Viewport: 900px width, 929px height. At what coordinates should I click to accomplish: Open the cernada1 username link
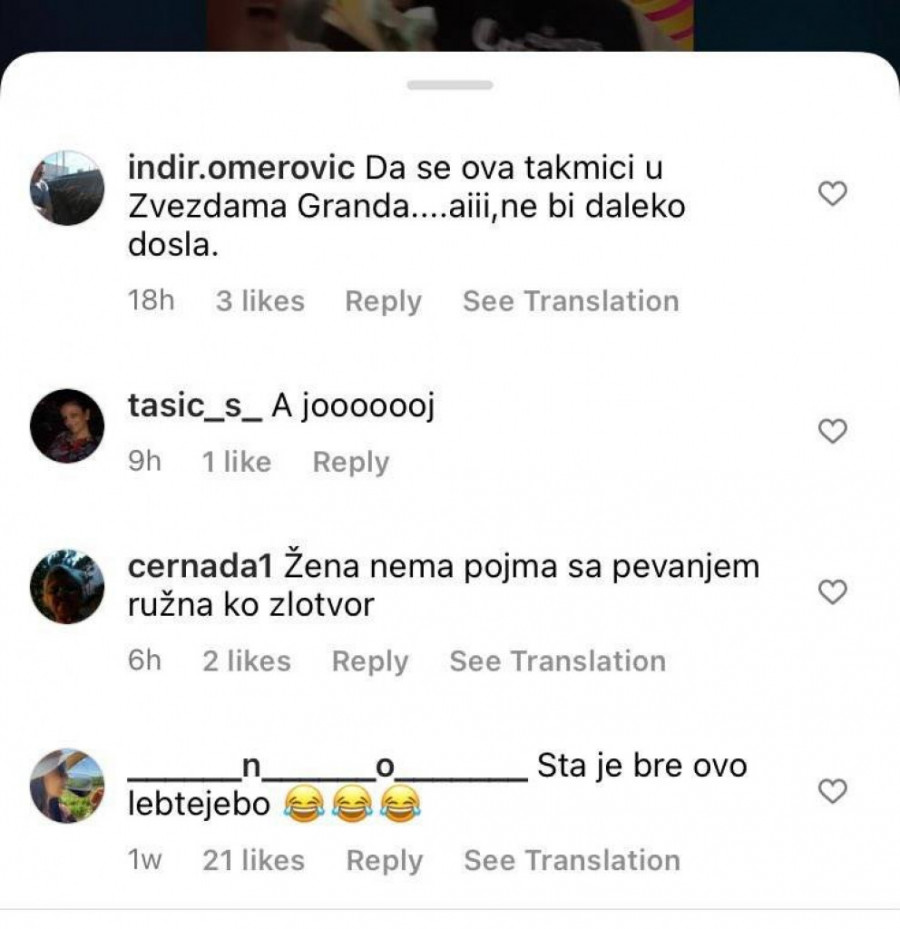click(200, 566)
